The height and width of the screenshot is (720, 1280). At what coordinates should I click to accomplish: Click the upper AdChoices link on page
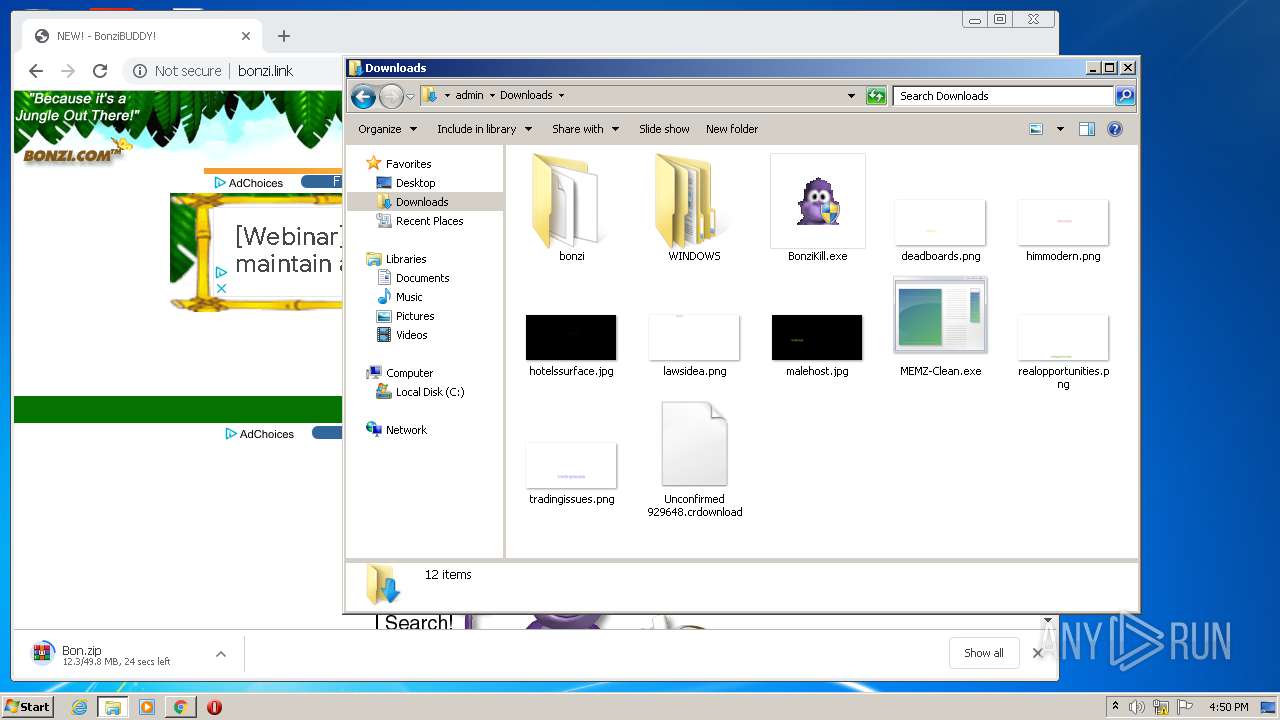(x=249, y=183)
